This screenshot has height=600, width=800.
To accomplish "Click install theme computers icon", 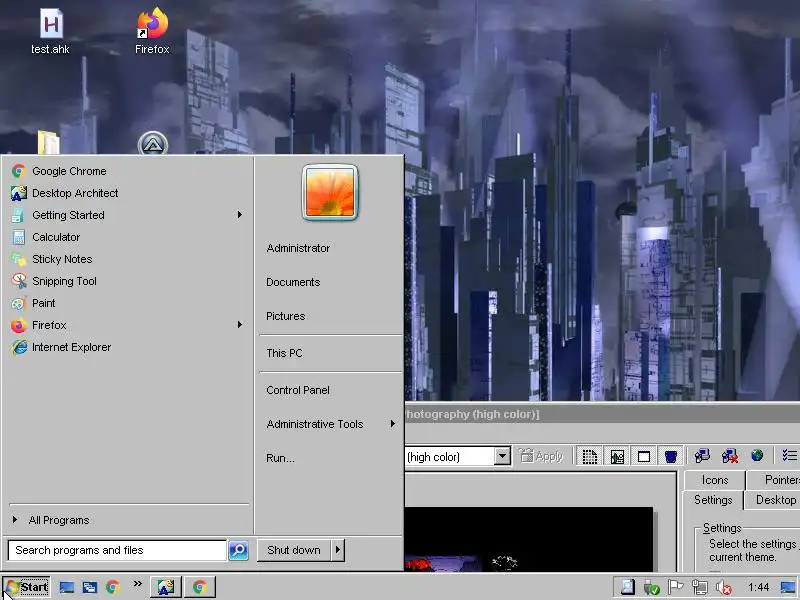I will coord(703,456).
